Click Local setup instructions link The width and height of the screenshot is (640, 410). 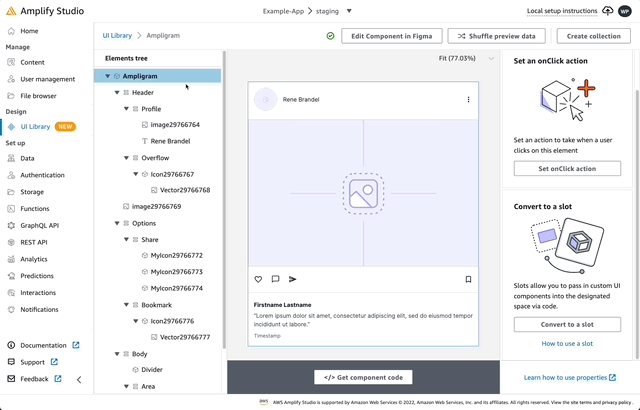562,11
